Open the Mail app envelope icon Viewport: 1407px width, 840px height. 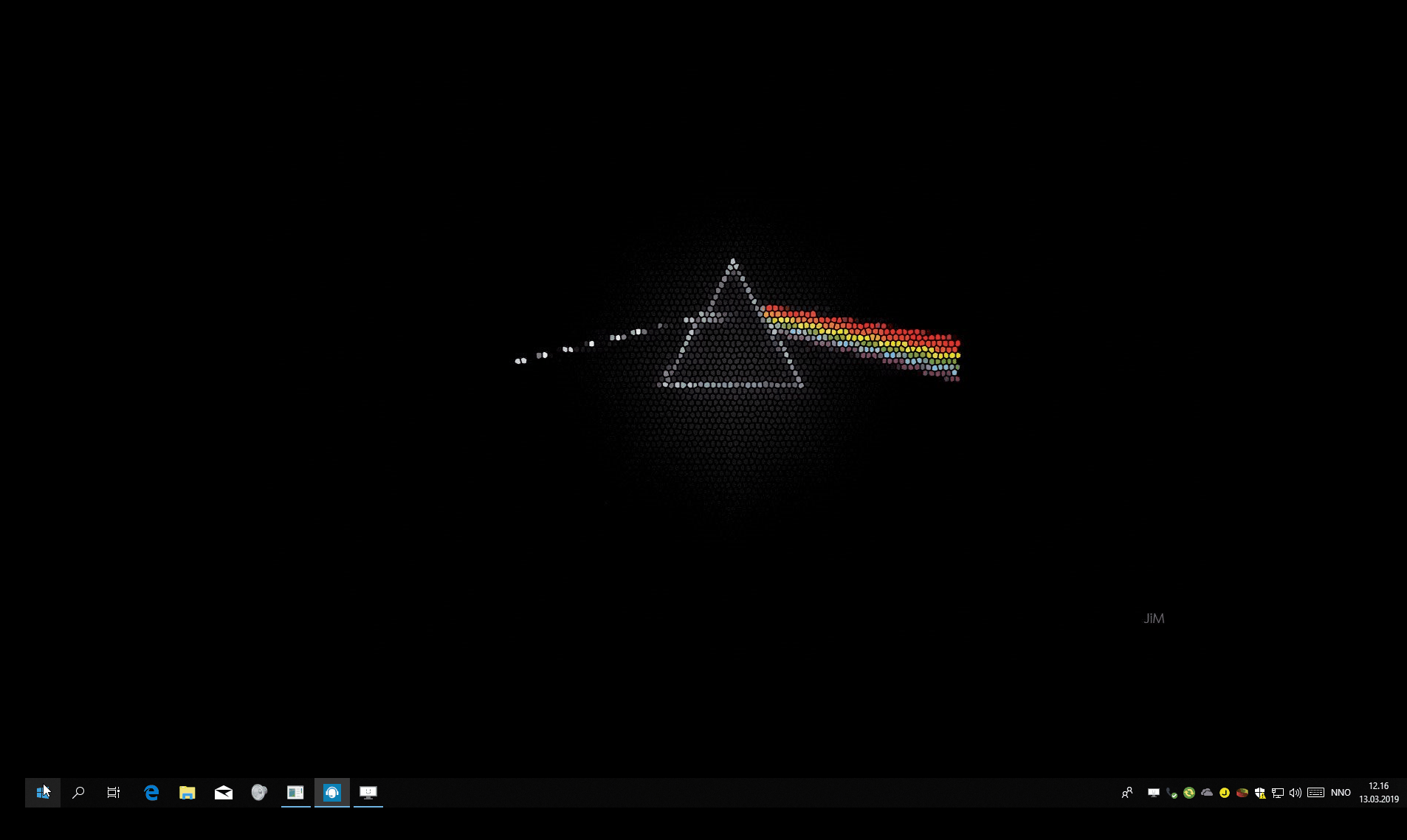point(223,793)
